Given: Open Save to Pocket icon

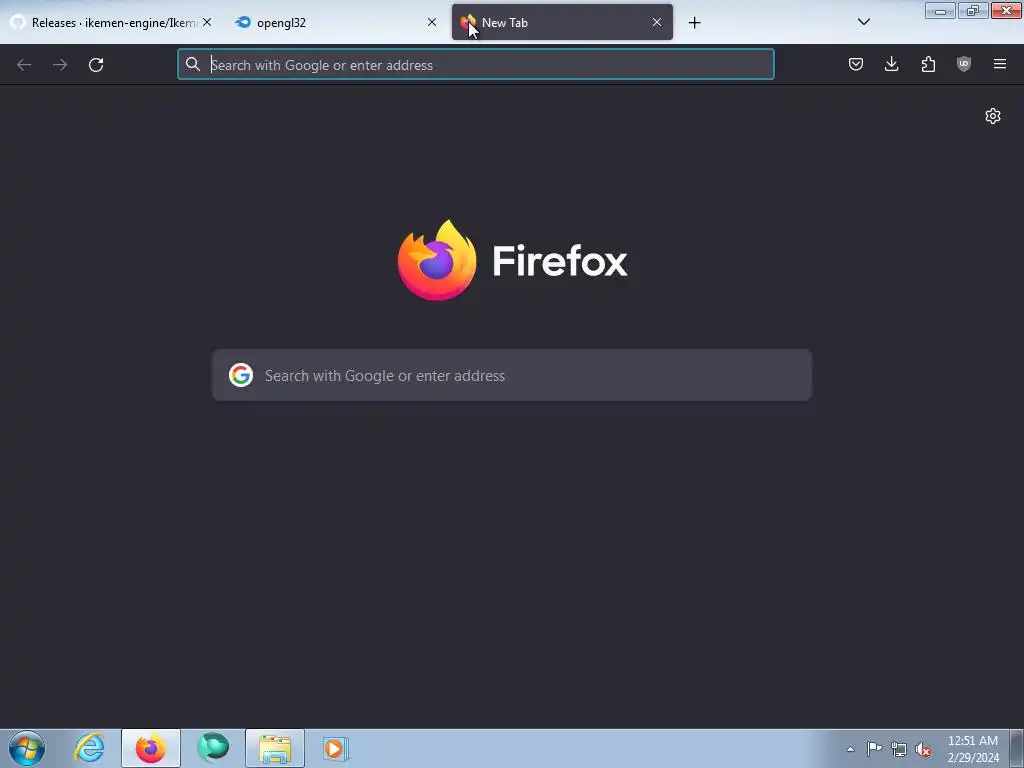Looking at the screenshot, I should coord(856,64).
